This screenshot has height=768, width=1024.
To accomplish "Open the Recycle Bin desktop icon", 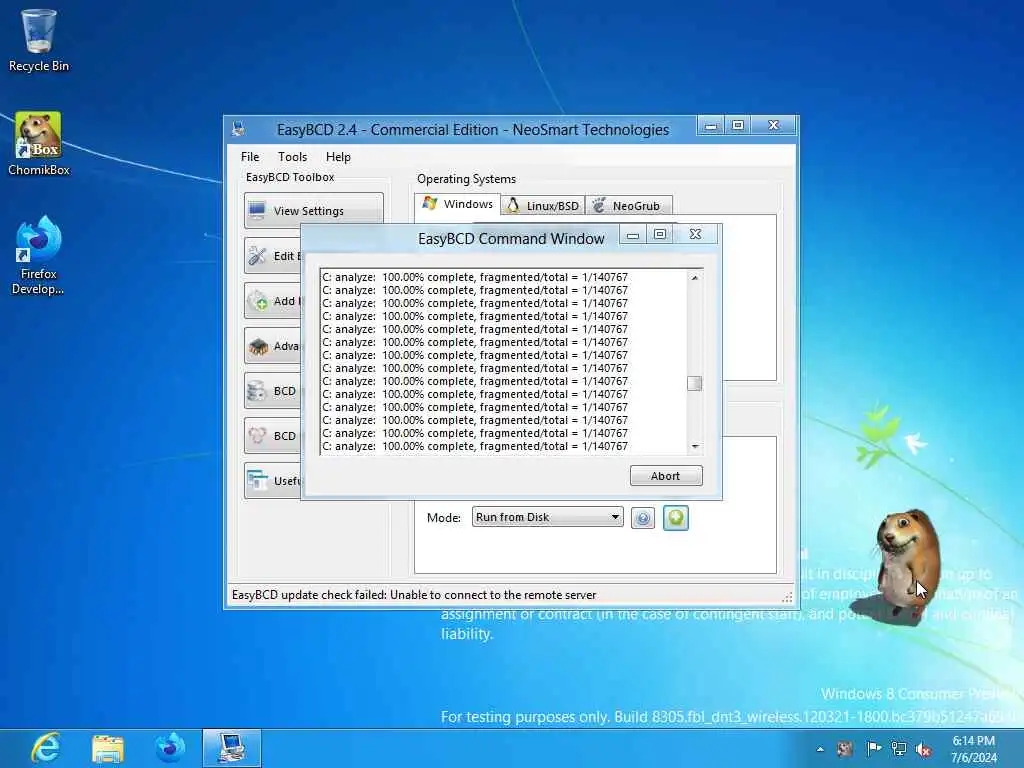I will pos(39,40).
